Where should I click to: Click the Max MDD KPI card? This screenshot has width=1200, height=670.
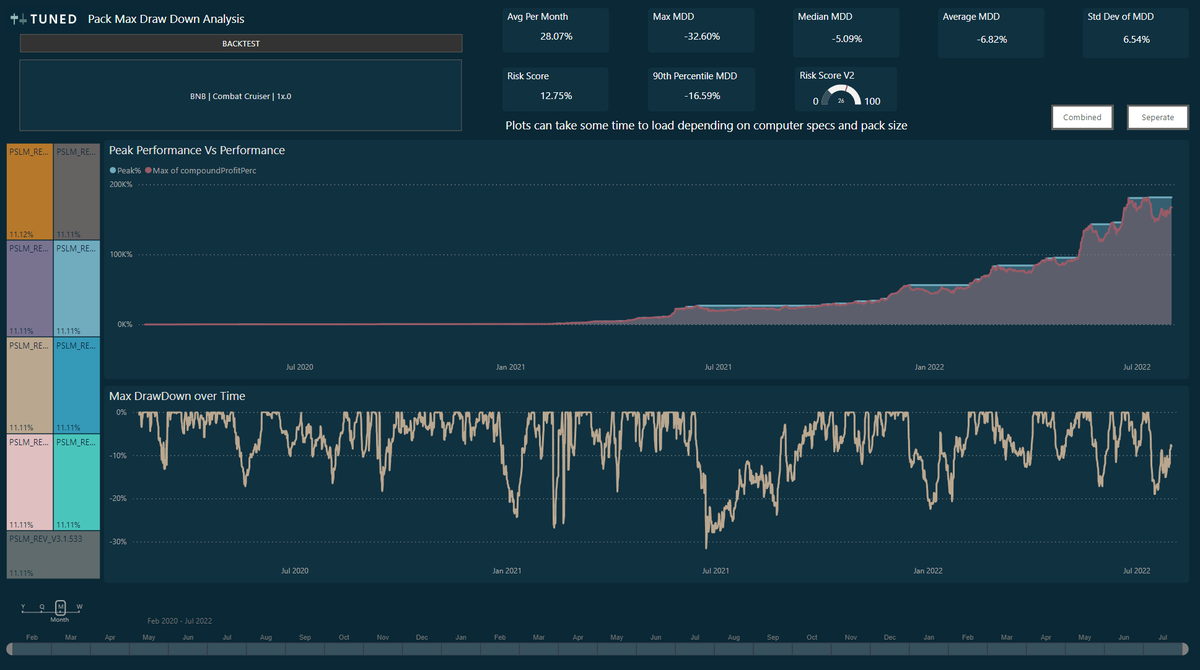pos(700,30)
